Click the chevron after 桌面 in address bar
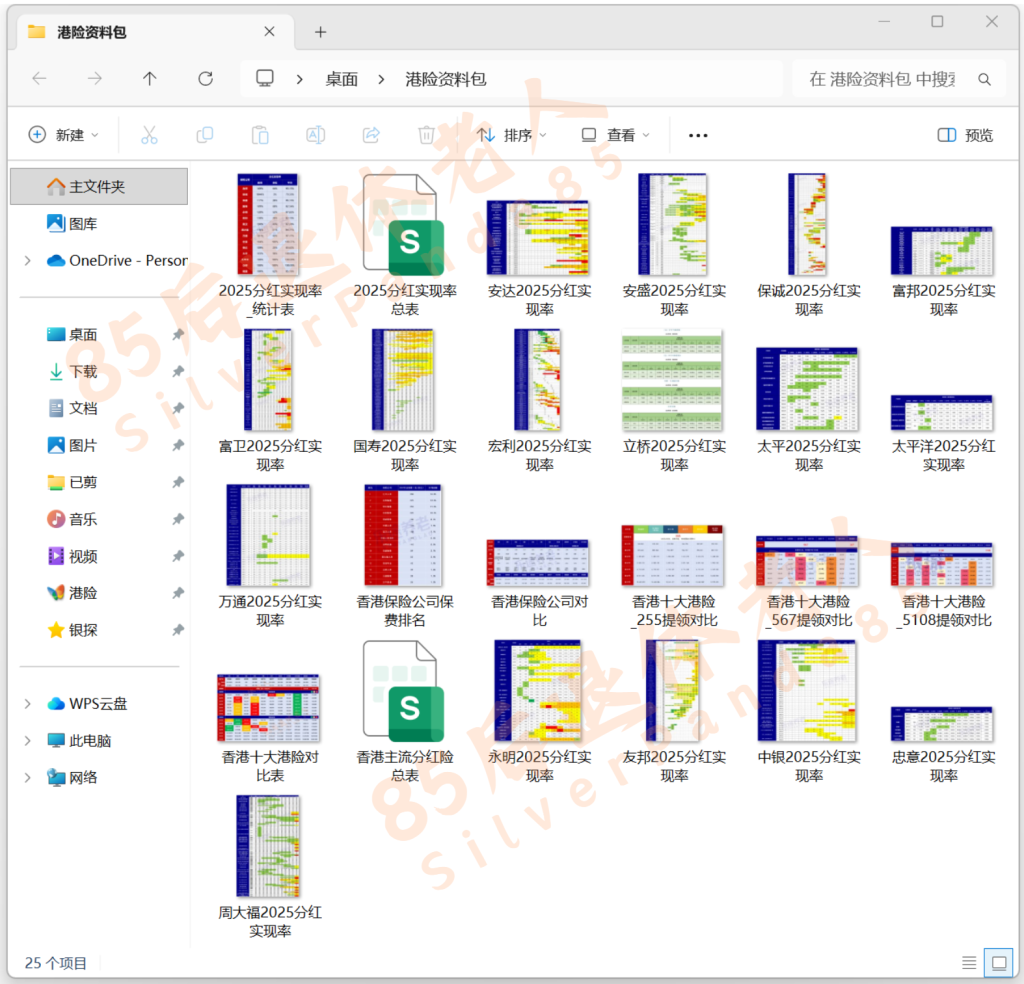This screenshot has height=984, width=1024. click(381, 79)
